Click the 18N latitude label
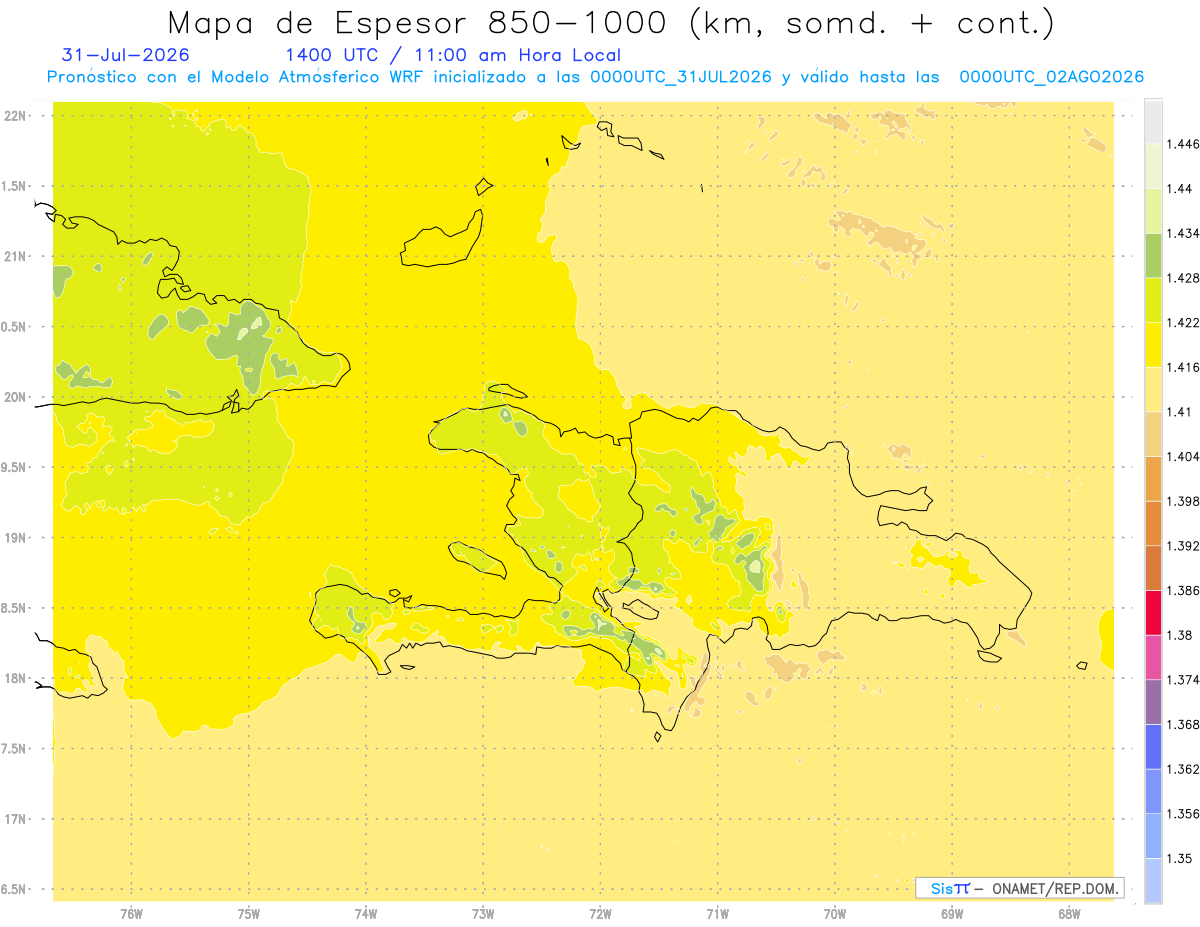Viewport: 1200px width, 927px height. tap(15, 678)
